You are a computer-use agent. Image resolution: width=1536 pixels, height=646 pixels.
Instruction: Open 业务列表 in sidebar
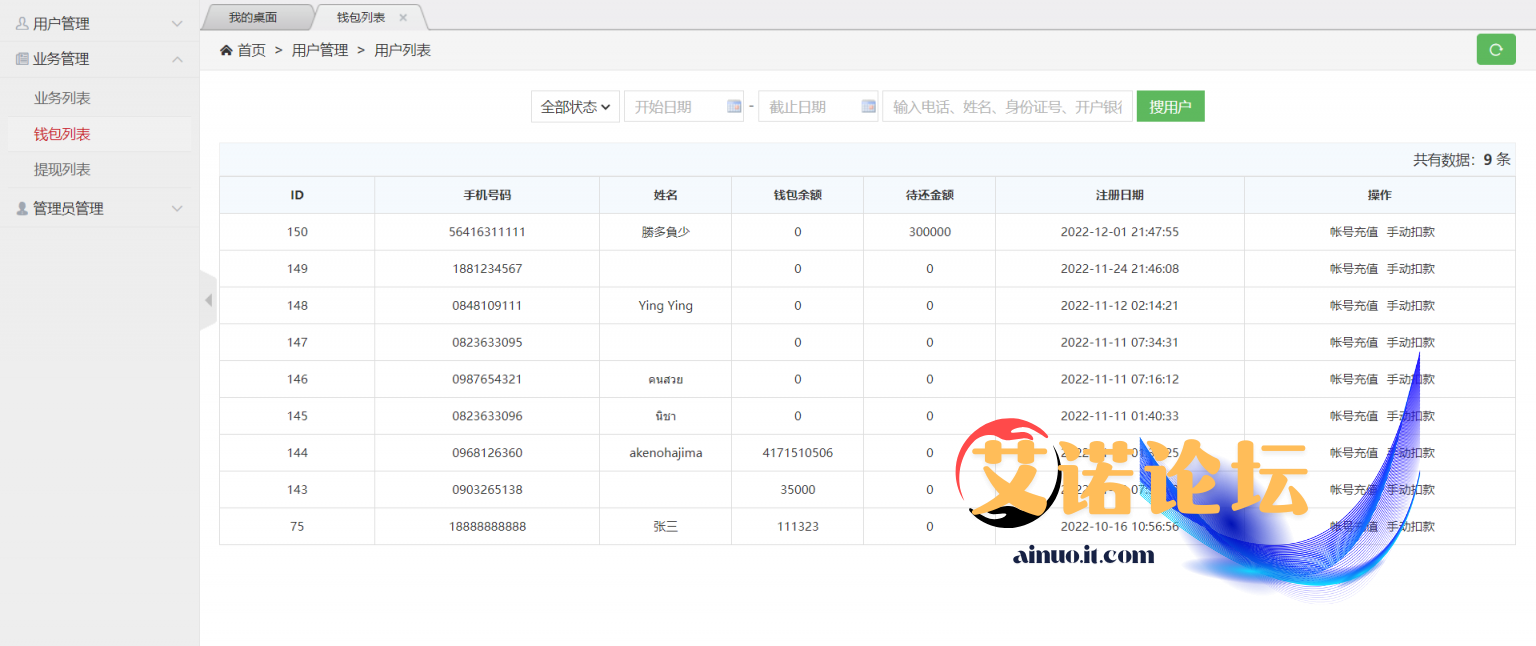pos(63,98)
